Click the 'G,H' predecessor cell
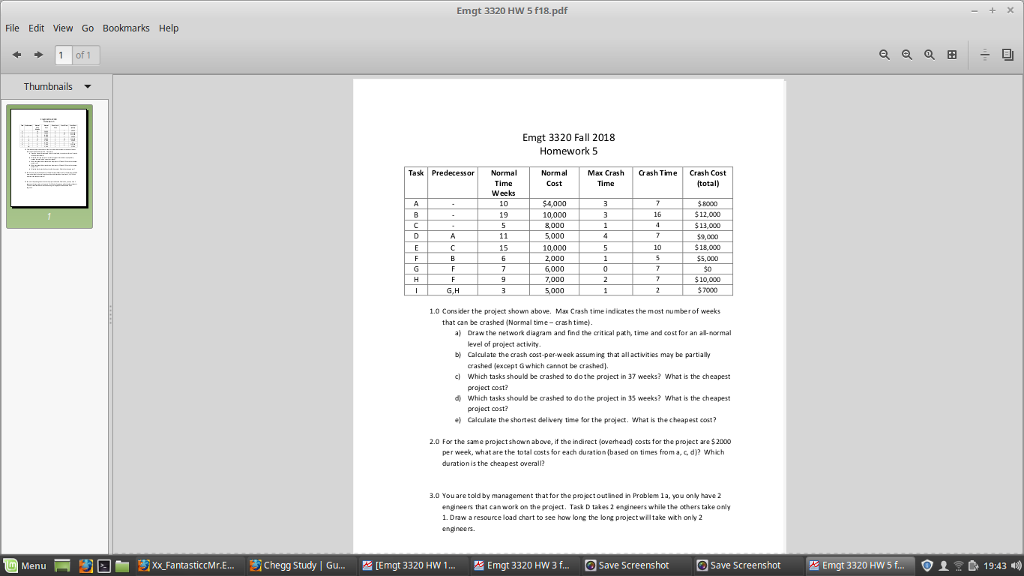Image resolution: width=1024 pixels, height=576 pixels. tap(453, 291)
